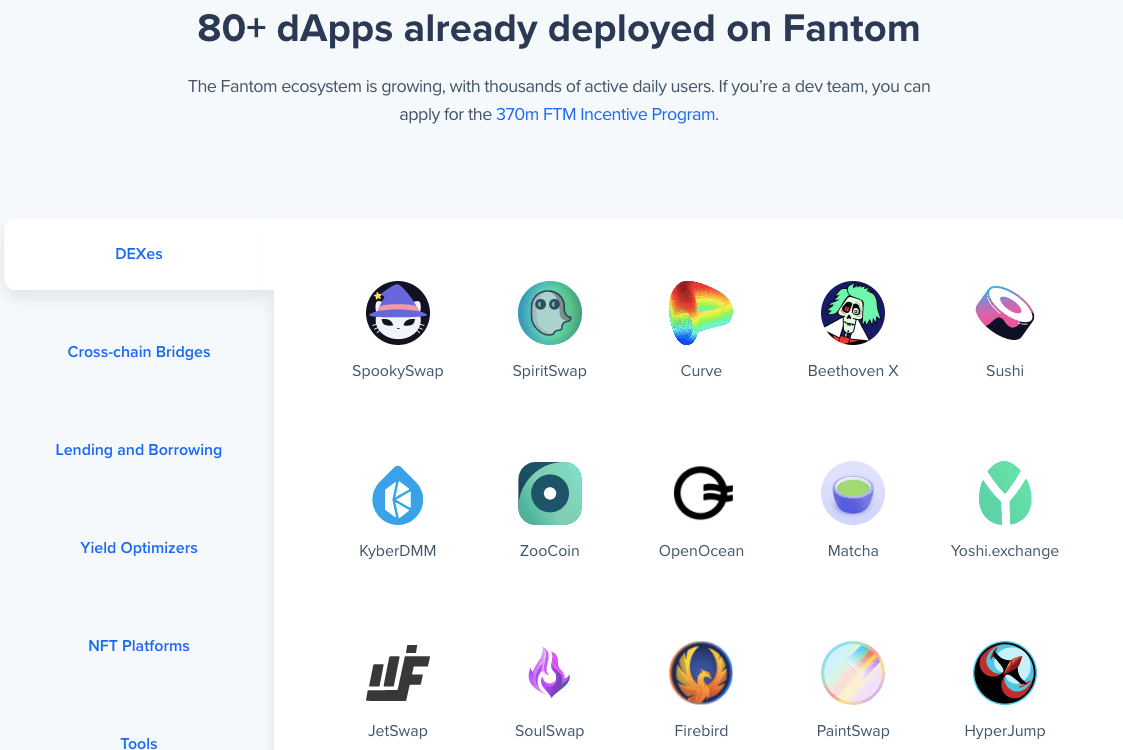
Task: Show the Yield Optimizers category
Action: (139, 548)
